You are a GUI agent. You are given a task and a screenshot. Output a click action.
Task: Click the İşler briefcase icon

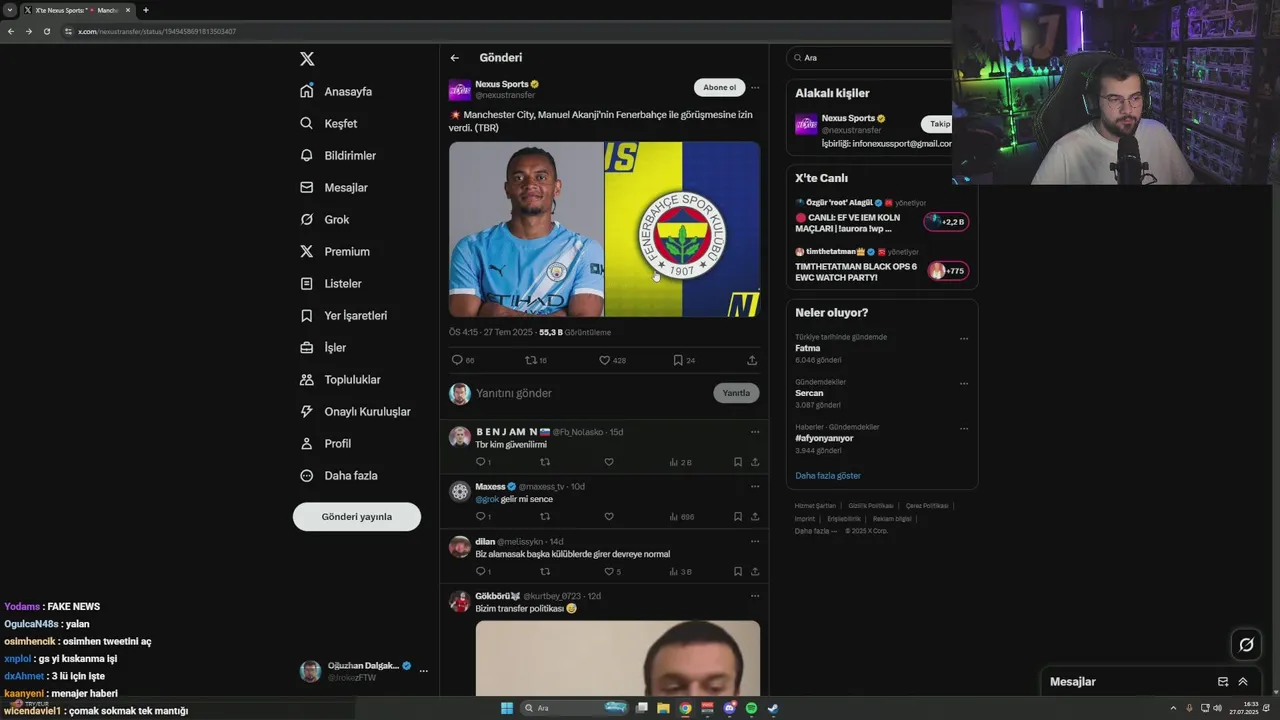point(307,347)
